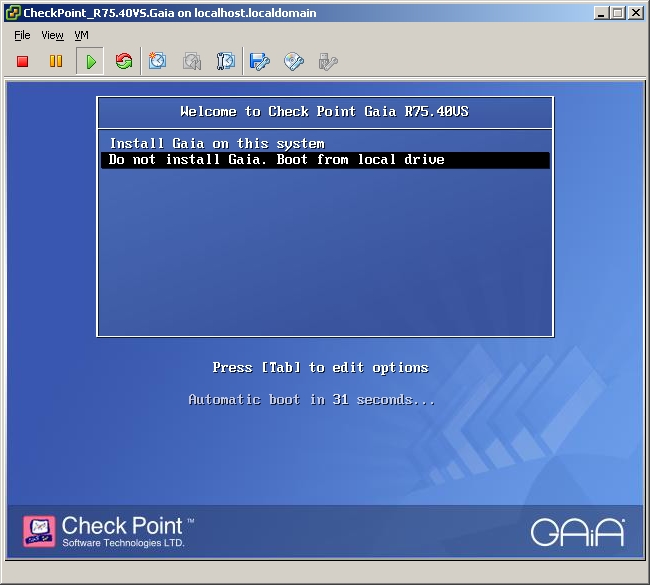Click the "Press [Tab] to edit options" text
The height and width of the screenshot is (585, 650).
pos(320,368)
